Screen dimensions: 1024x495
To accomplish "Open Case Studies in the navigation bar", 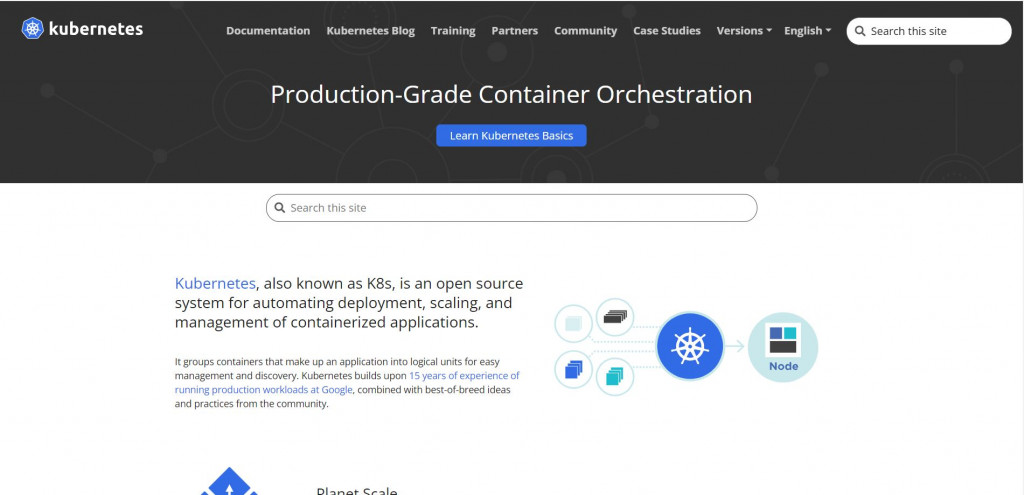I will coord(667,31).
